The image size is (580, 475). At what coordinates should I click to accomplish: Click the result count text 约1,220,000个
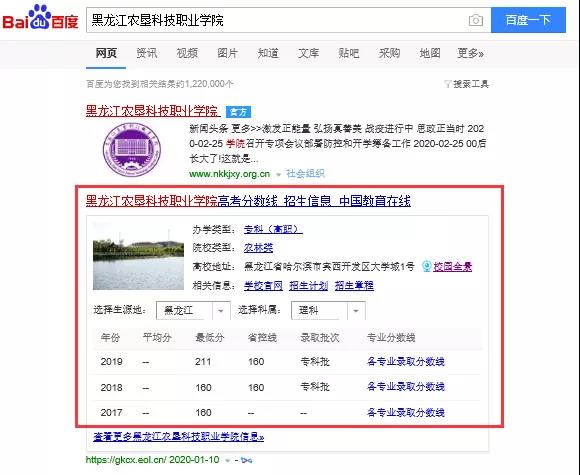coord(205,84)
